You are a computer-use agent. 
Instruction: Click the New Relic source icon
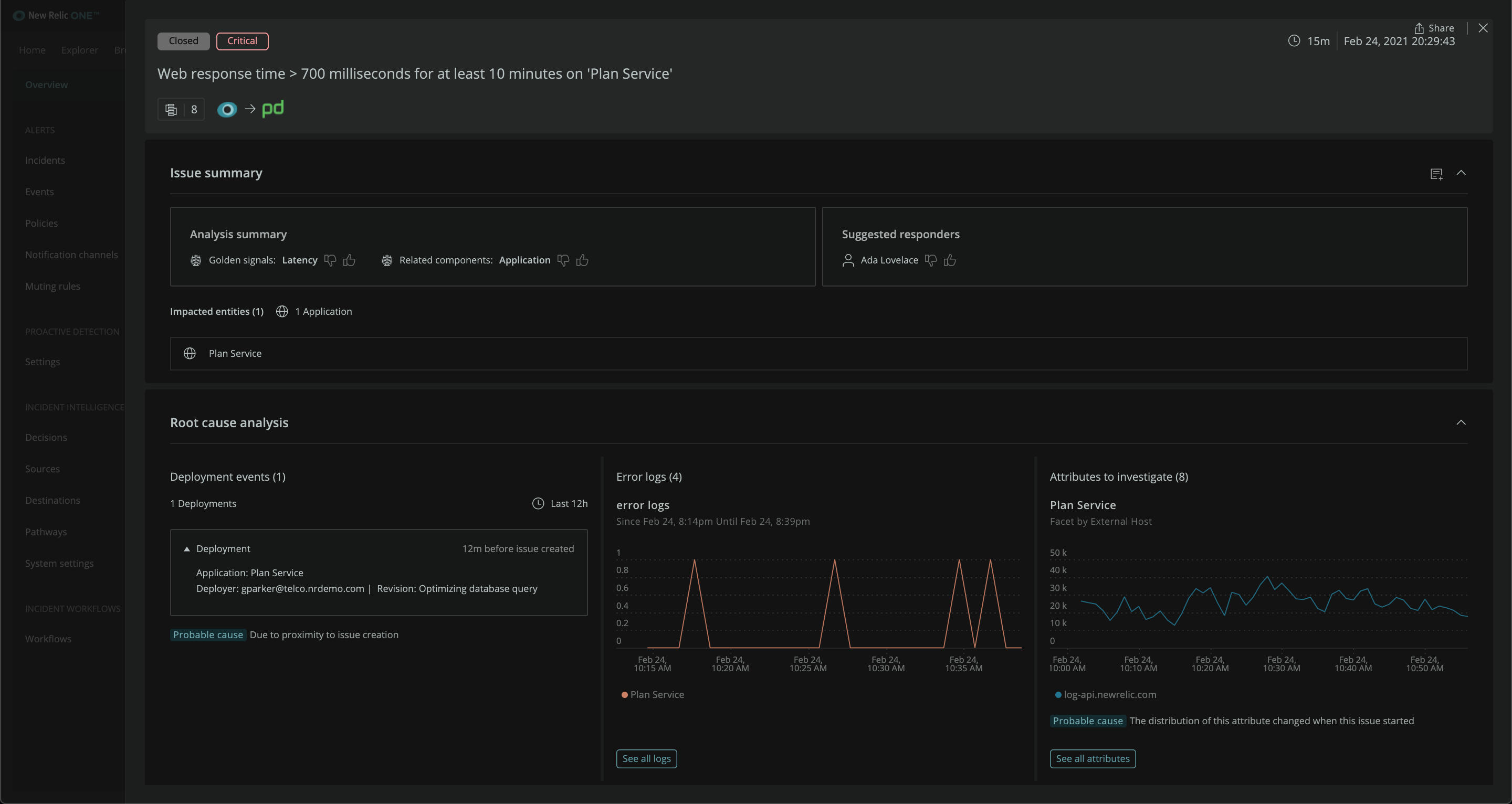[227, 109]
